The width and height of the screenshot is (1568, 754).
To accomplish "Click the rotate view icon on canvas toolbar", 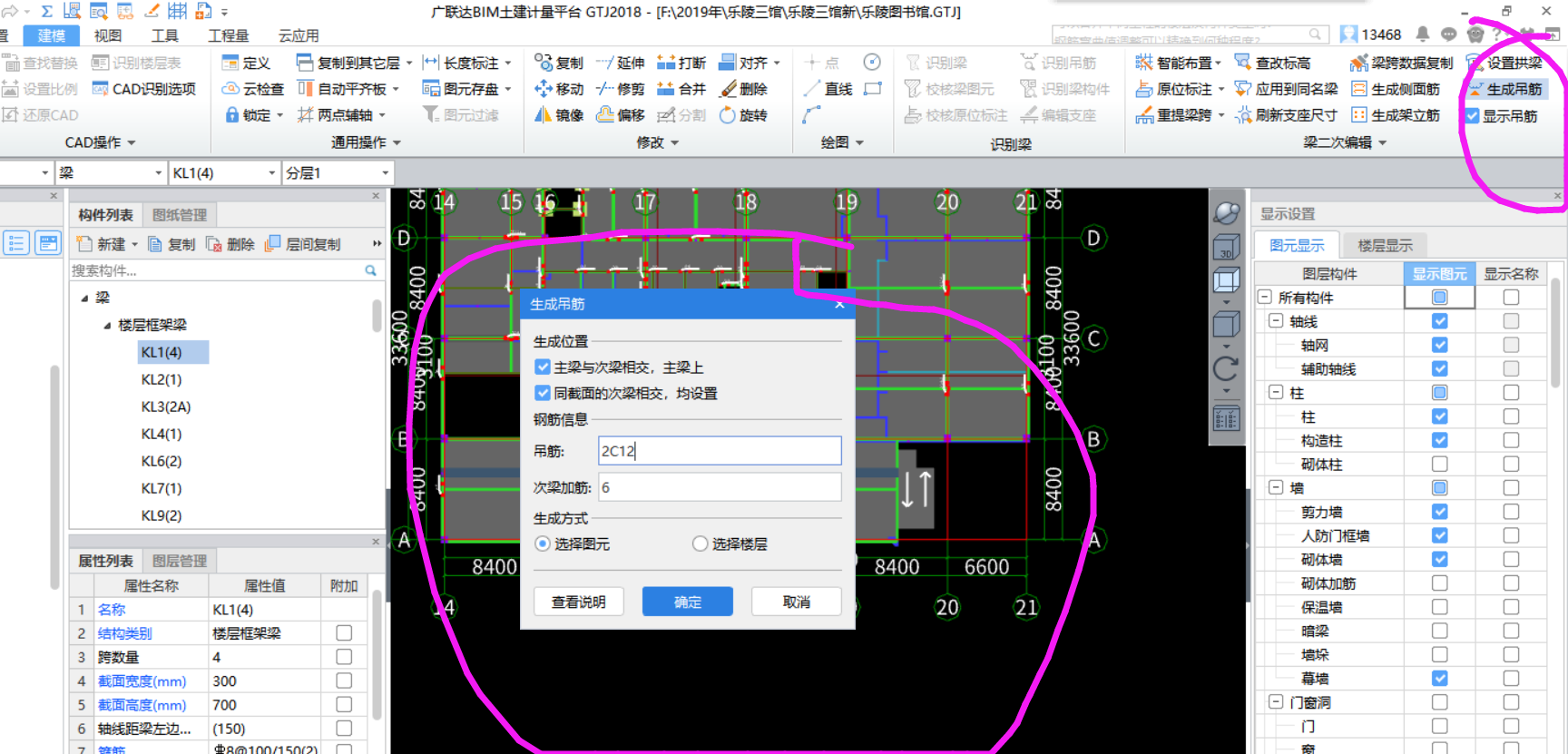I will click(1226, 367).
